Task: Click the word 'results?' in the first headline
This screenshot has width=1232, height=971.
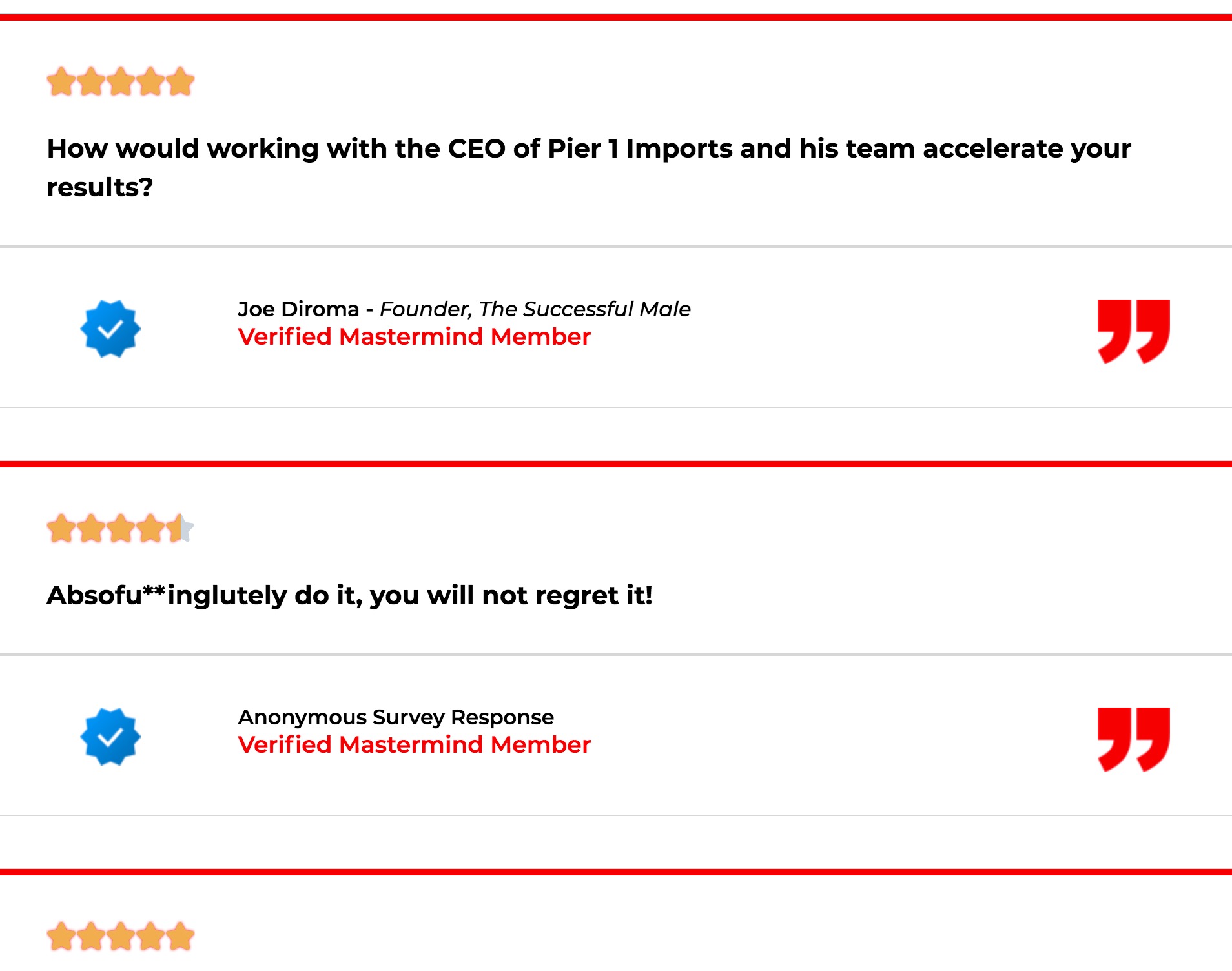Action: tap(100, 188)
